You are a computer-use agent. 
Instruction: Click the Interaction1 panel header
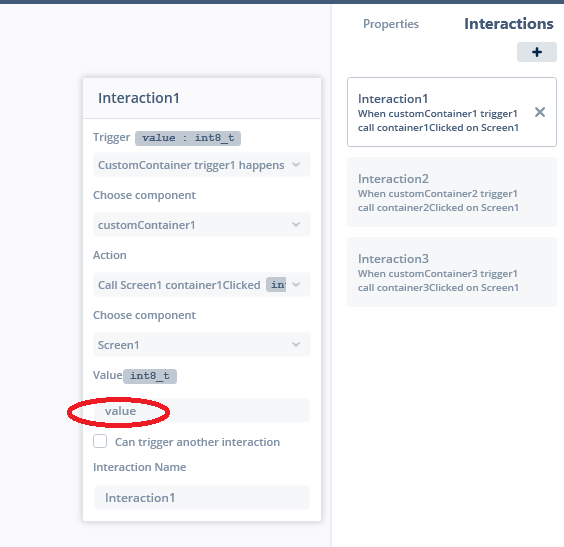tap(202, 98)
